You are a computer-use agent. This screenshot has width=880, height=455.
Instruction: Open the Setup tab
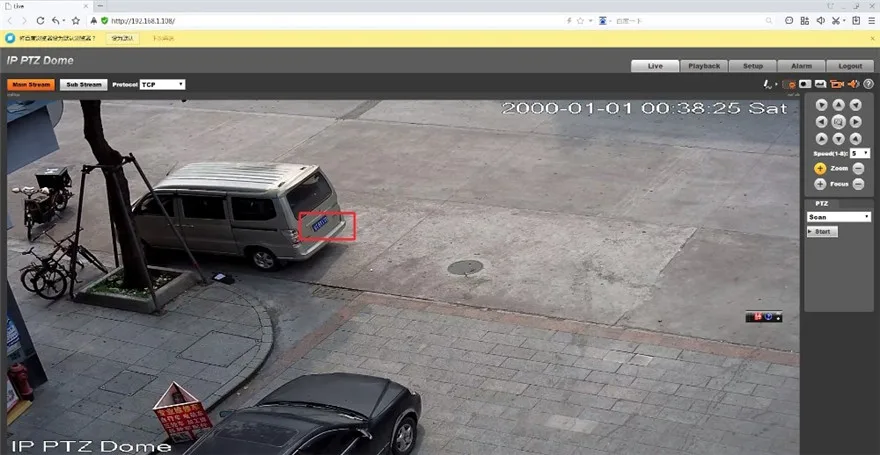pyautogui.click(x=753, y=66)
